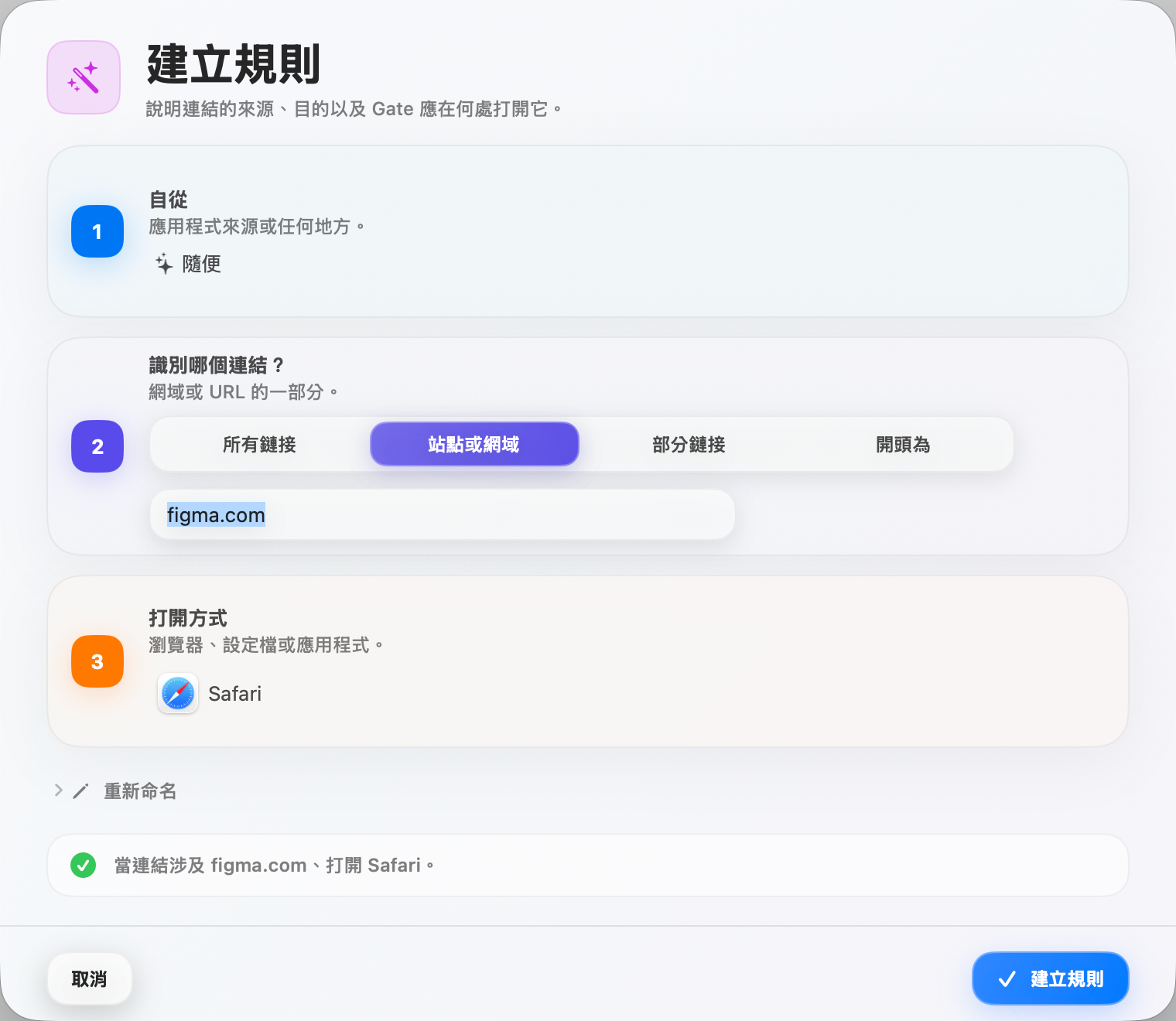Click the Safari compass icon
Viewport: 1176px width, 1021px height.
(x=178, y=693)
